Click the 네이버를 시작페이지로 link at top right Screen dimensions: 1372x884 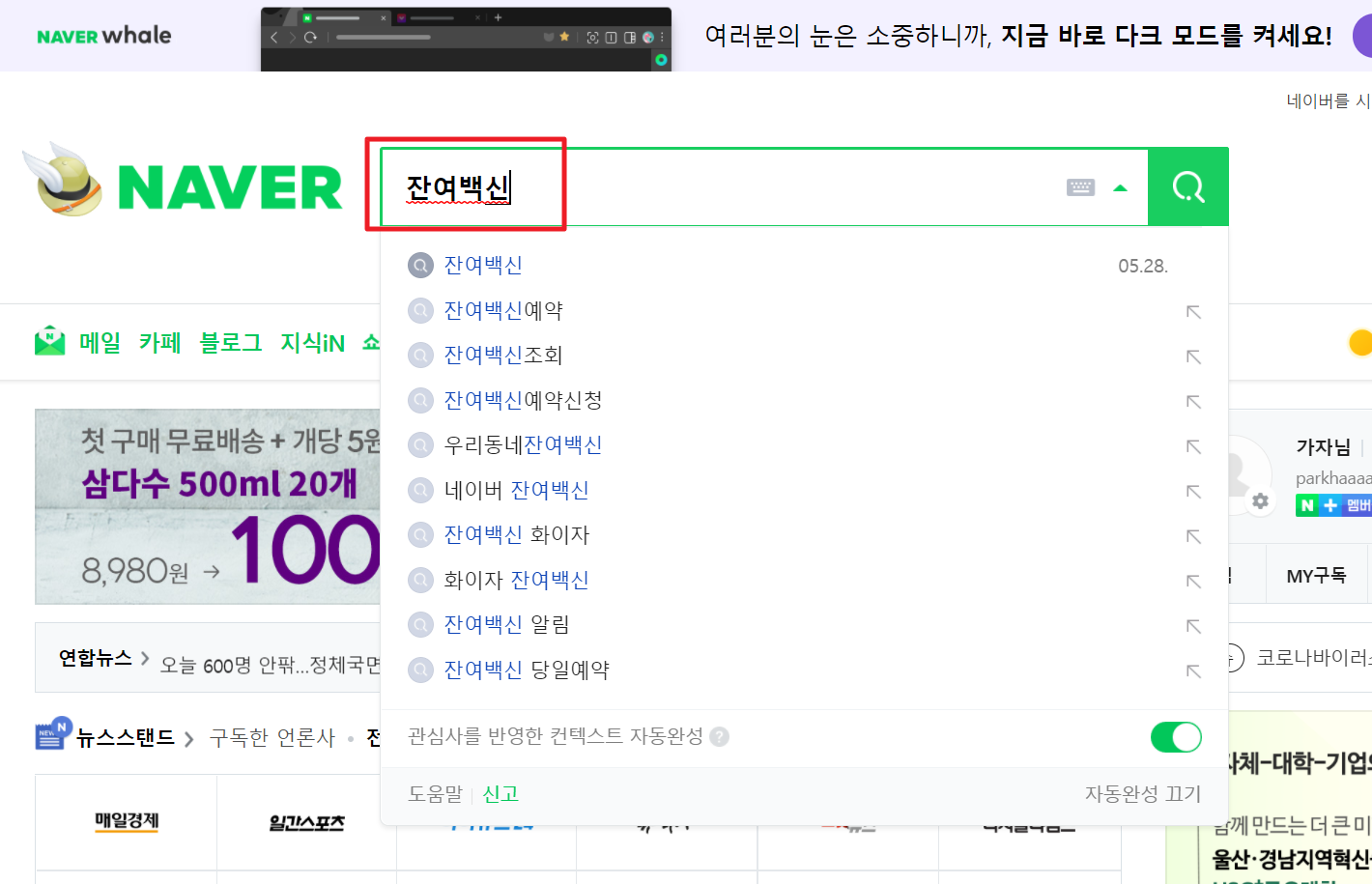(1329, 100)
